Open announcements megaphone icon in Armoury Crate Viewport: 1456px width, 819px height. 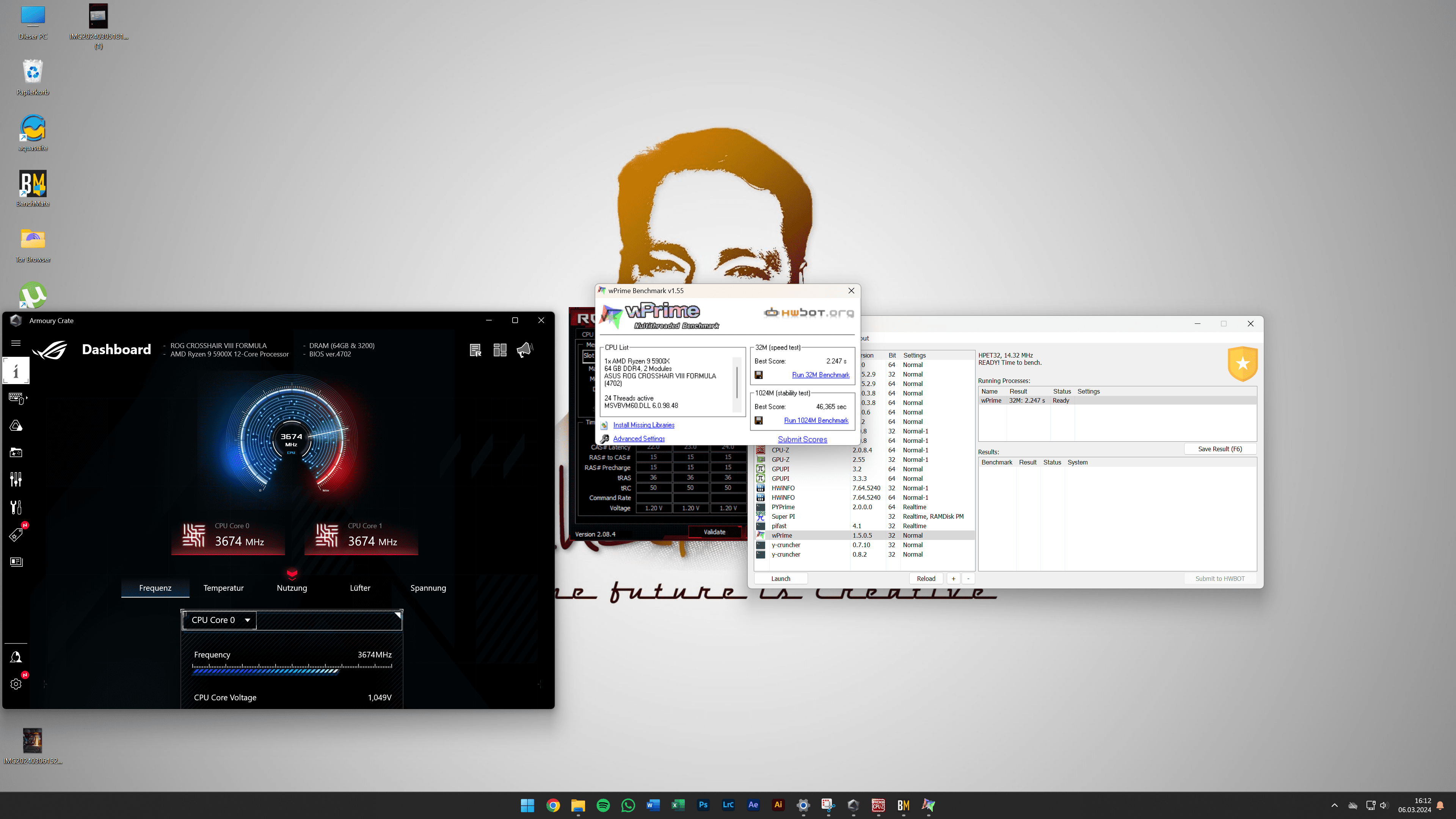coord(524,350)
